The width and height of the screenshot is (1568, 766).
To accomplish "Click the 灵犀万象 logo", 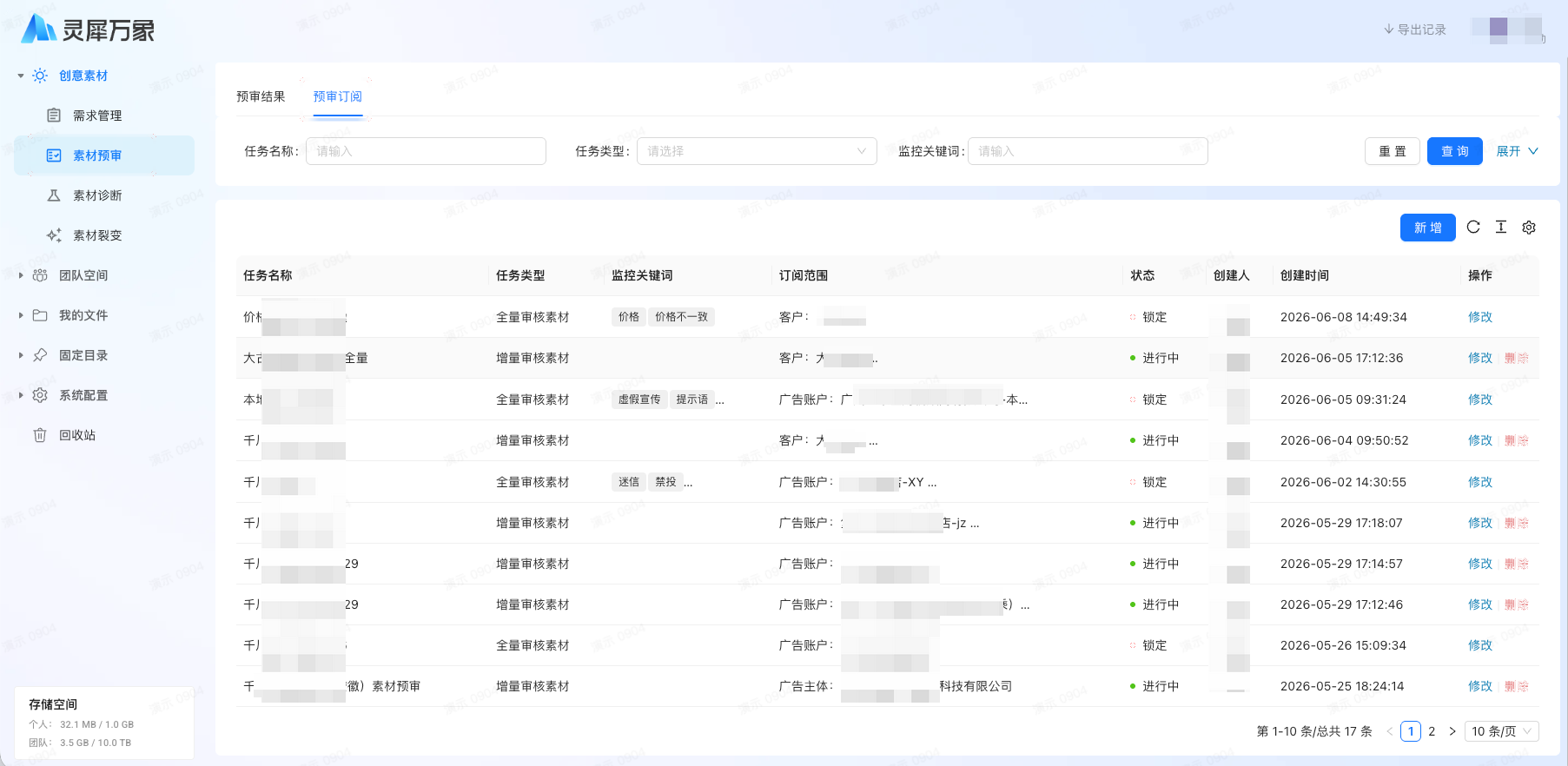I will (x=88, y=29).
